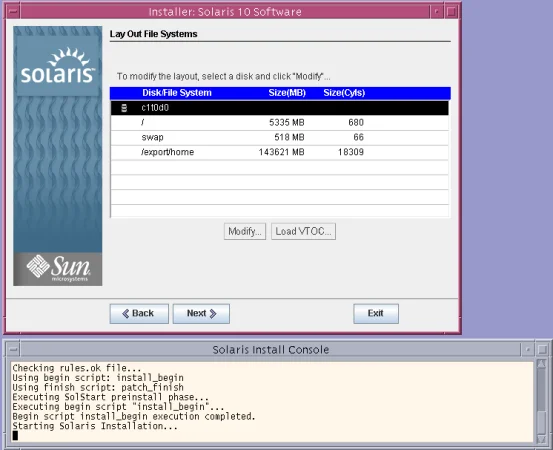Minimize the Solaris Install Console window
553x450 pixels.
(528, 349)
